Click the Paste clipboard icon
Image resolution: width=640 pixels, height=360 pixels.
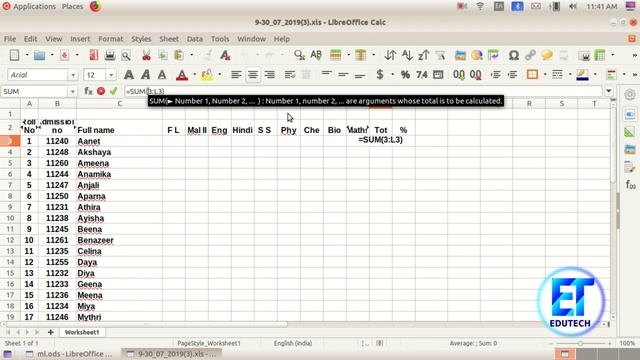(x=179, y=55)
